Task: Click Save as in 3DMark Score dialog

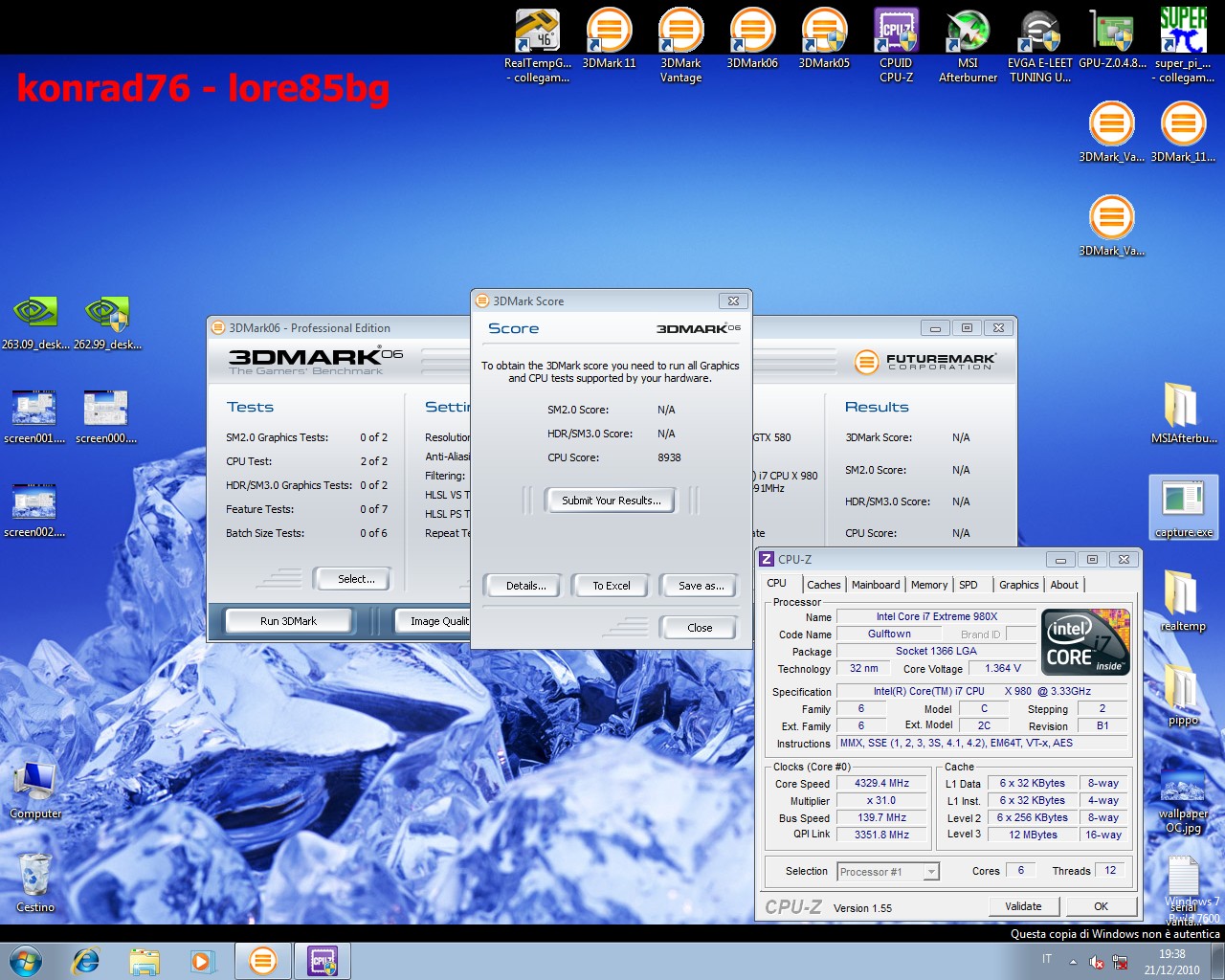Action: pos(700,586)
